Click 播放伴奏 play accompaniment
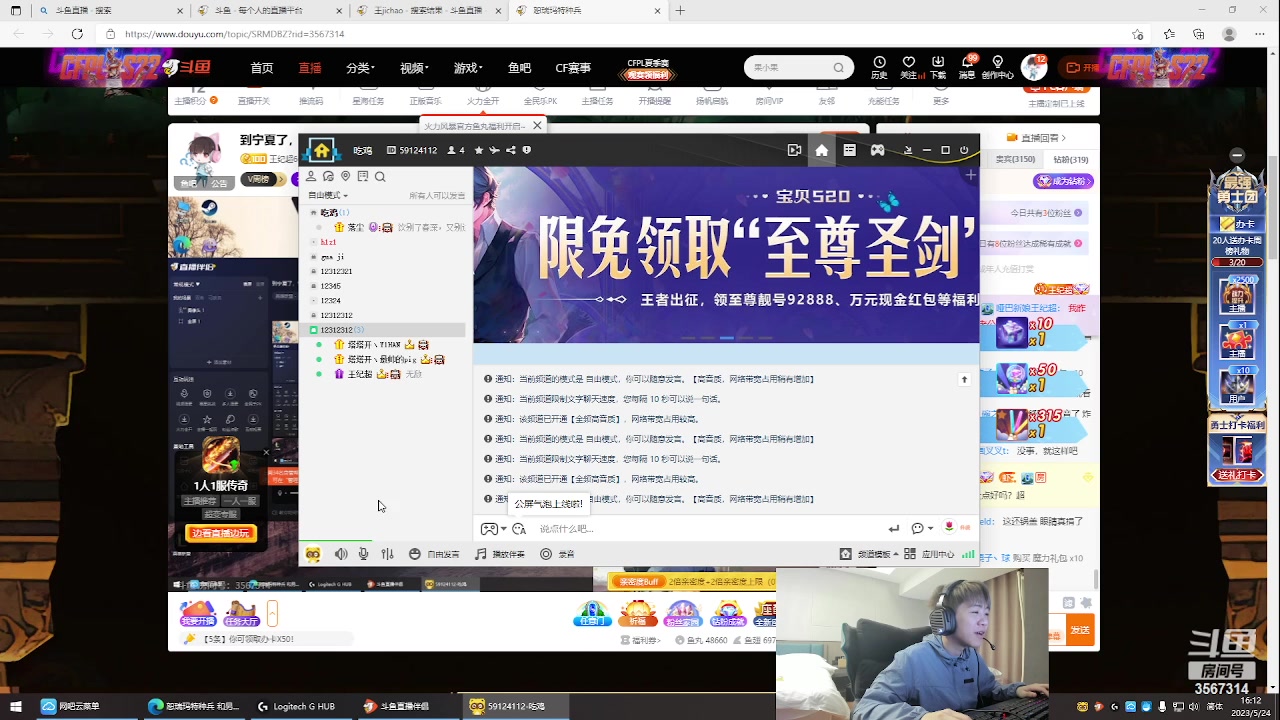1280x720 pixels. tap(500, 554)
